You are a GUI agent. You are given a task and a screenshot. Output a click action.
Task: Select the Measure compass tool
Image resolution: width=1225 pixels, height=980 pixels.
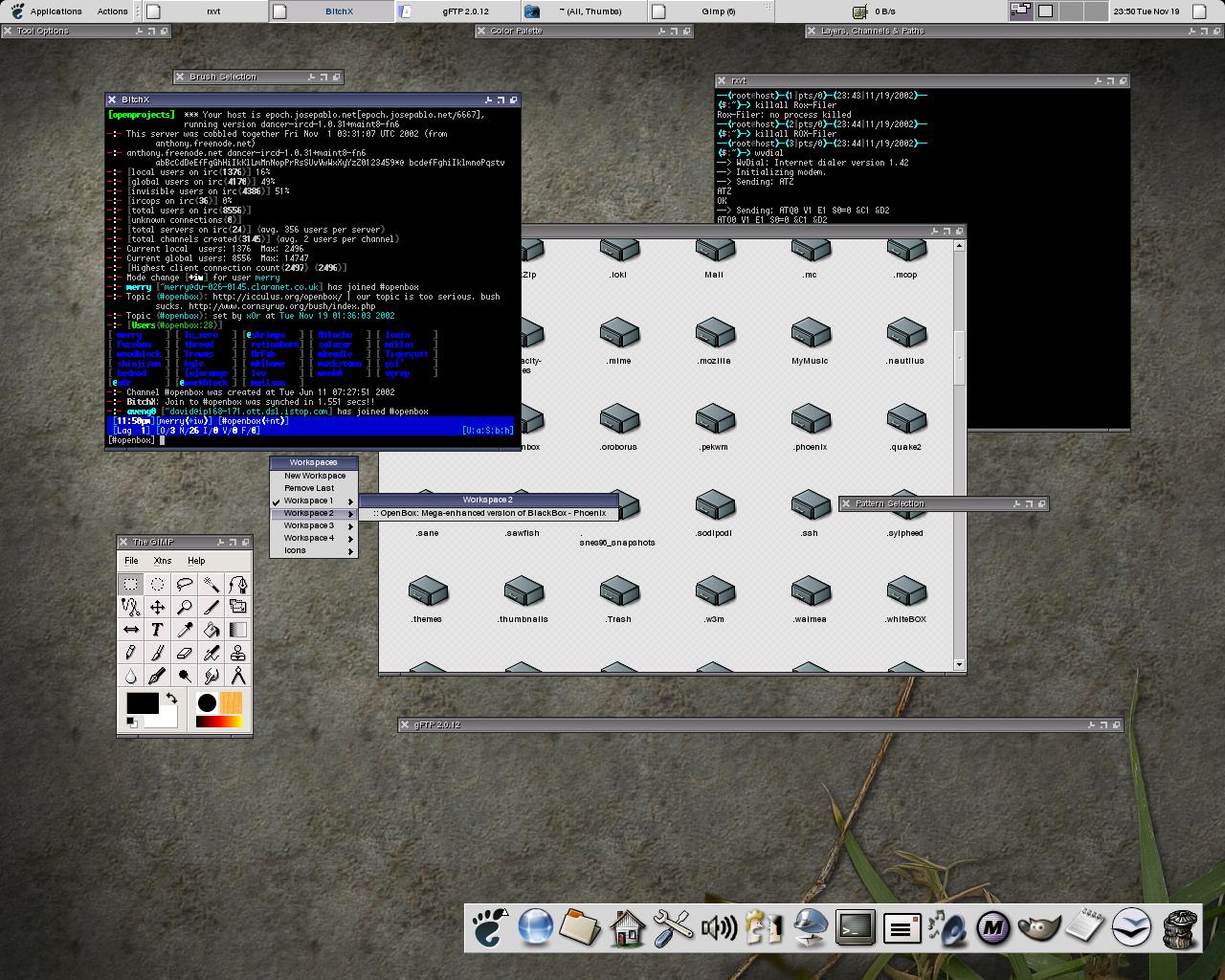click(238, 676)
